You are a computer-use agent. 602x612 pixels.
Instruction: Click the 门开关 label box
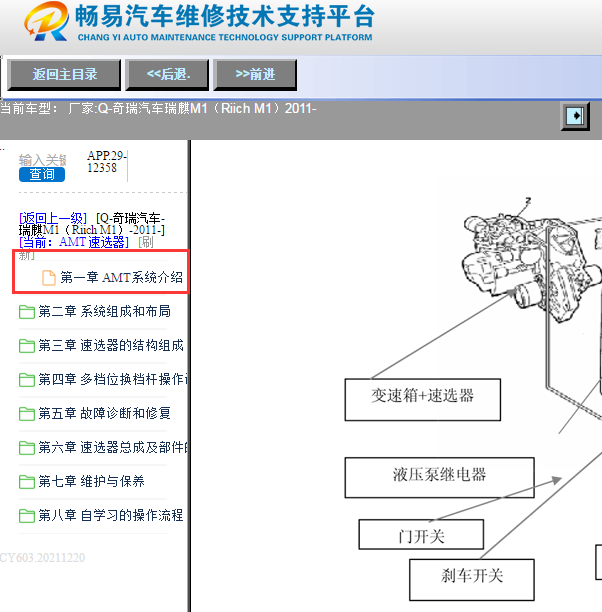coord(421,534)
